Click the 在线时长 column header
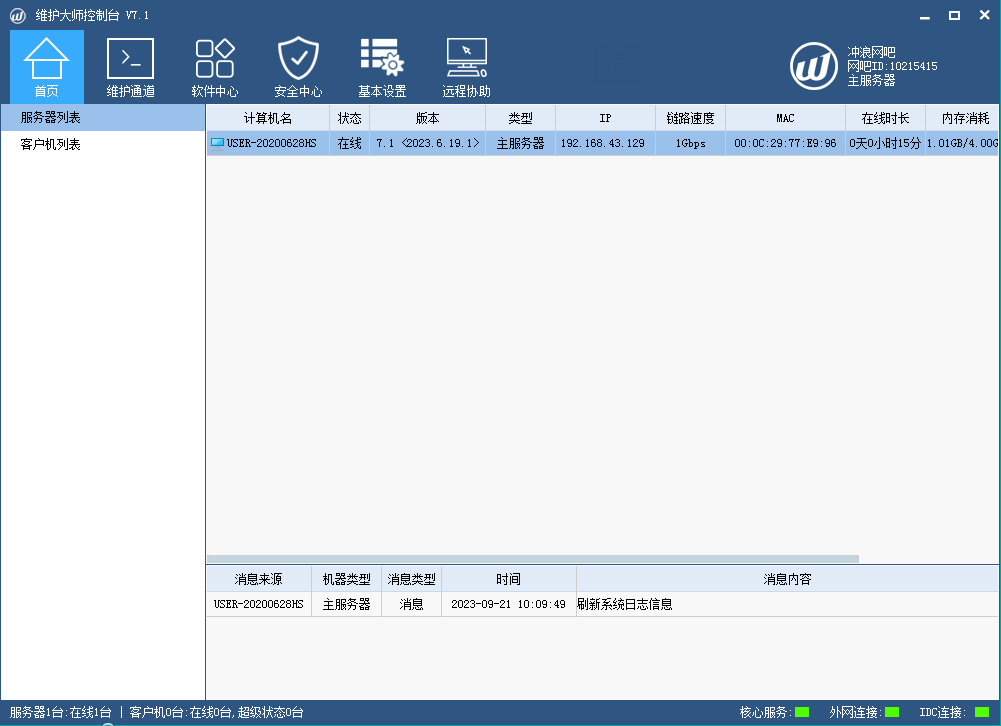1001x726 pixels. (885, 118)
